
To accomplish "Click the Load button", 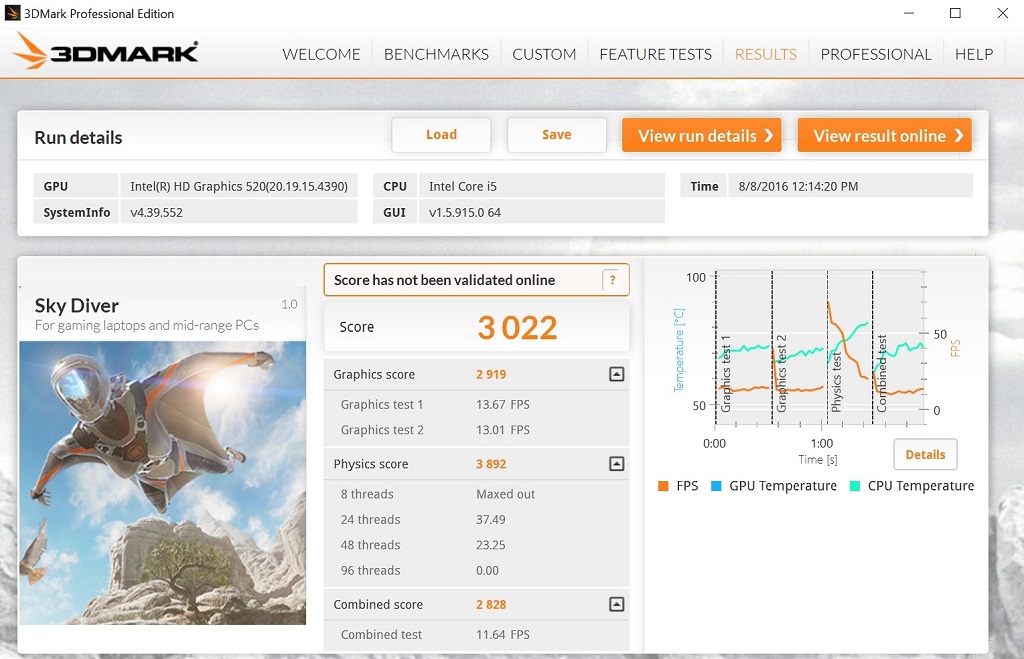I will coord(441,135).
